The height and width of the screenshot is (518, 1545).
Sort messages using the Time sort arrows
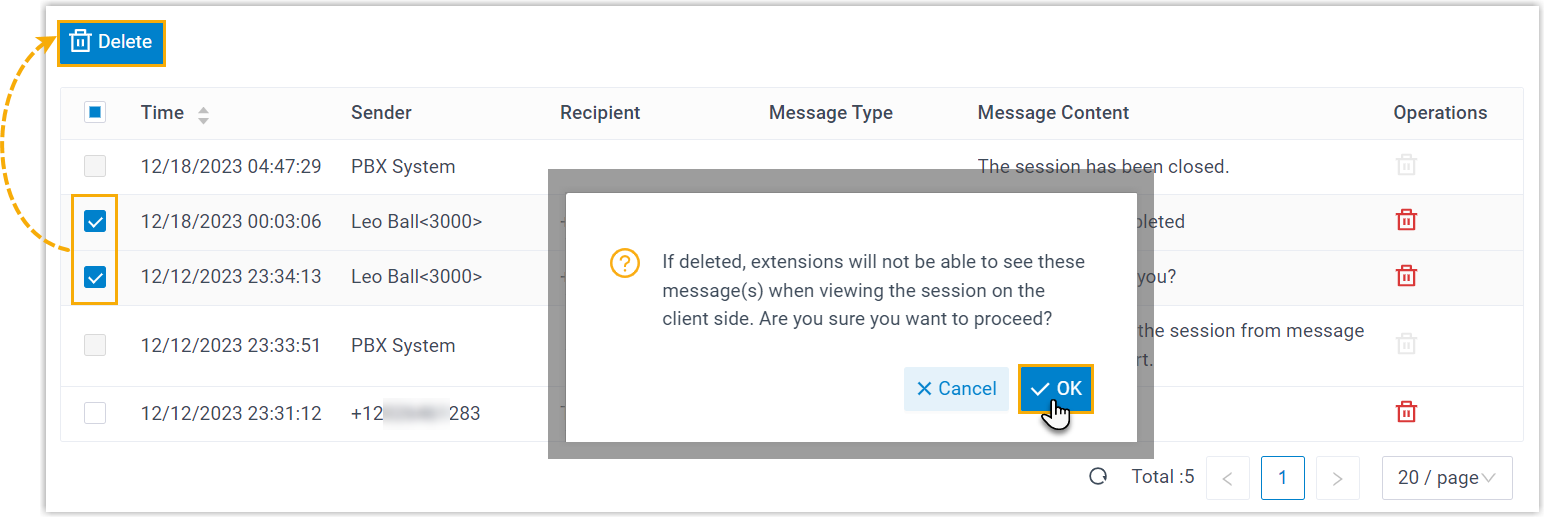(204, 114)
